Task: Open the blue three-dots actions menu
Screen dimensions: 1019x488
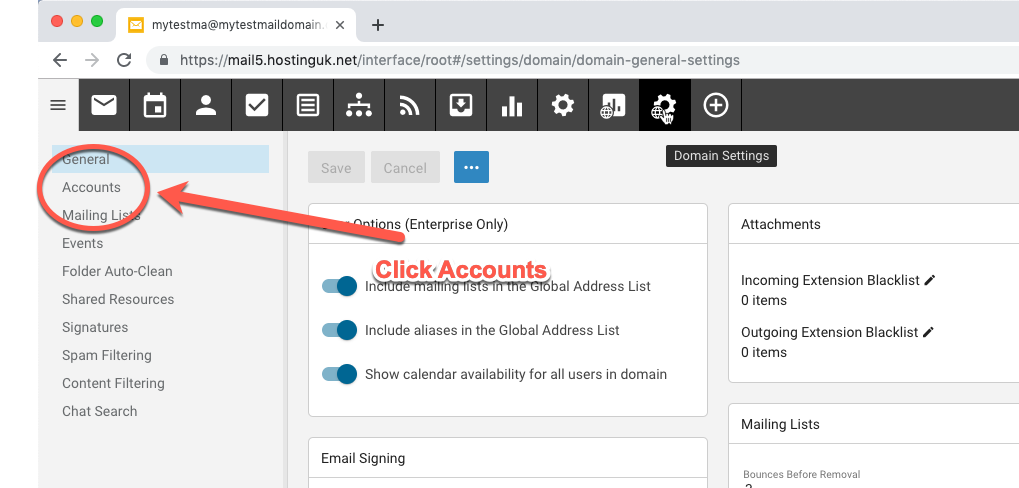Action: pos(471,167)
